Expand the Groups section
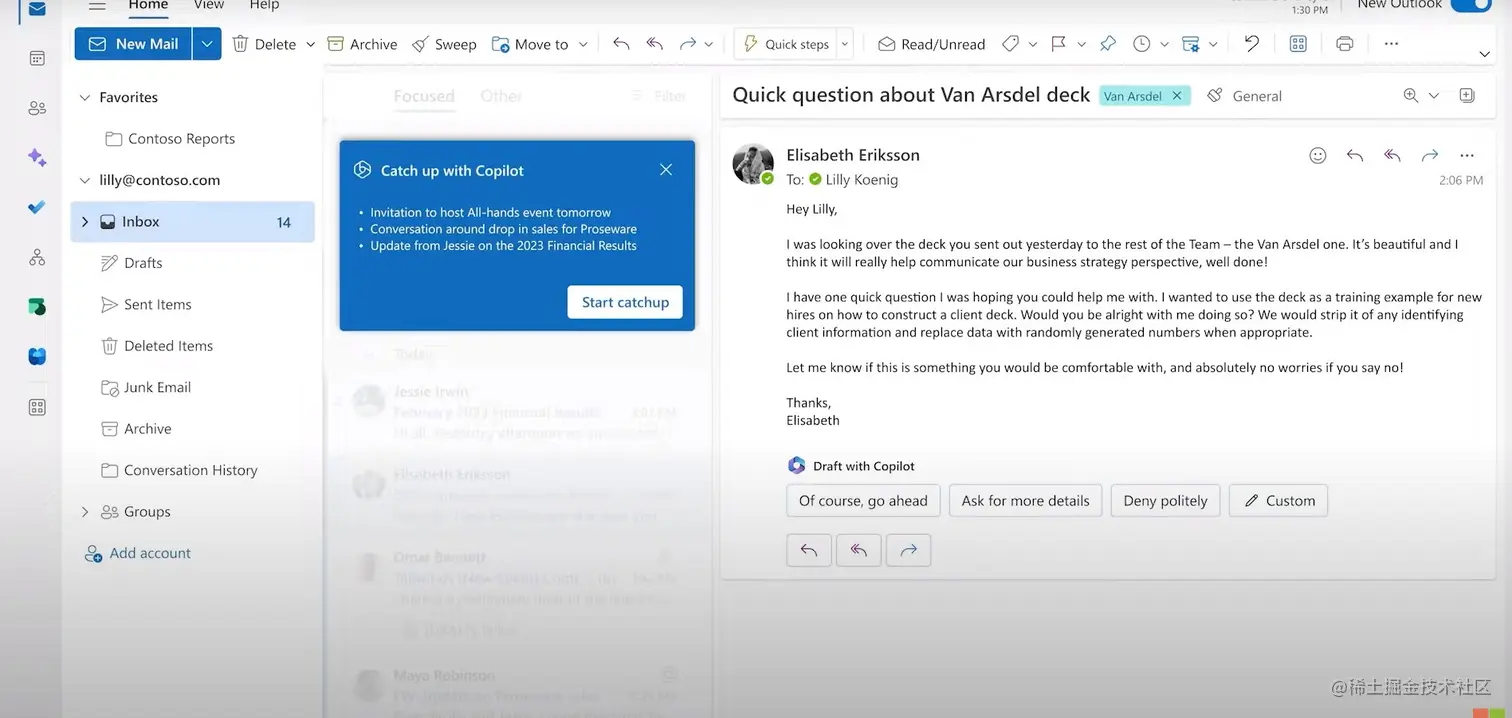Screen dimensions: 1512x718 click(85, 512)
